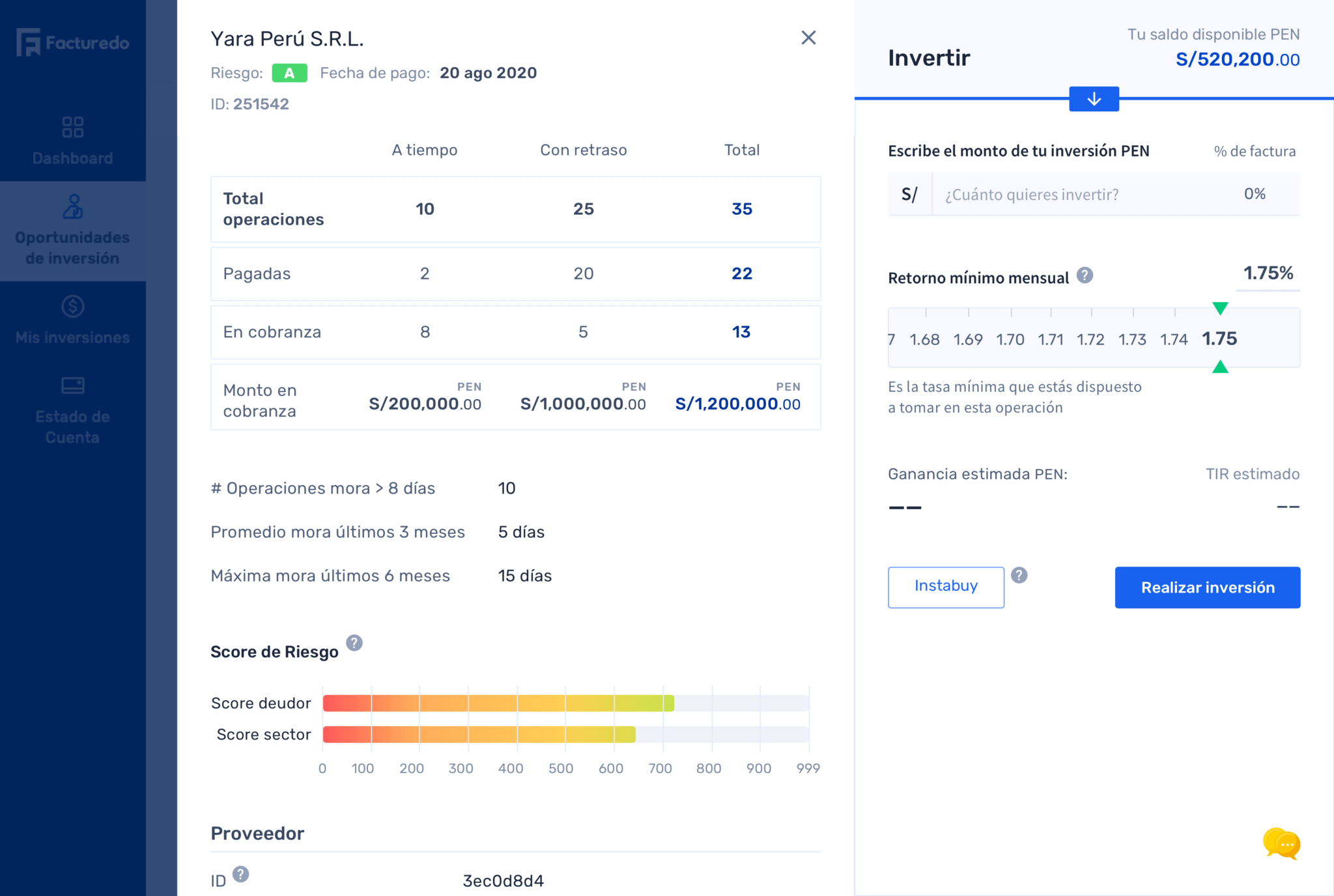Open Dashboard menu item
1334x896 pixels.
click(x=72, y=140)
